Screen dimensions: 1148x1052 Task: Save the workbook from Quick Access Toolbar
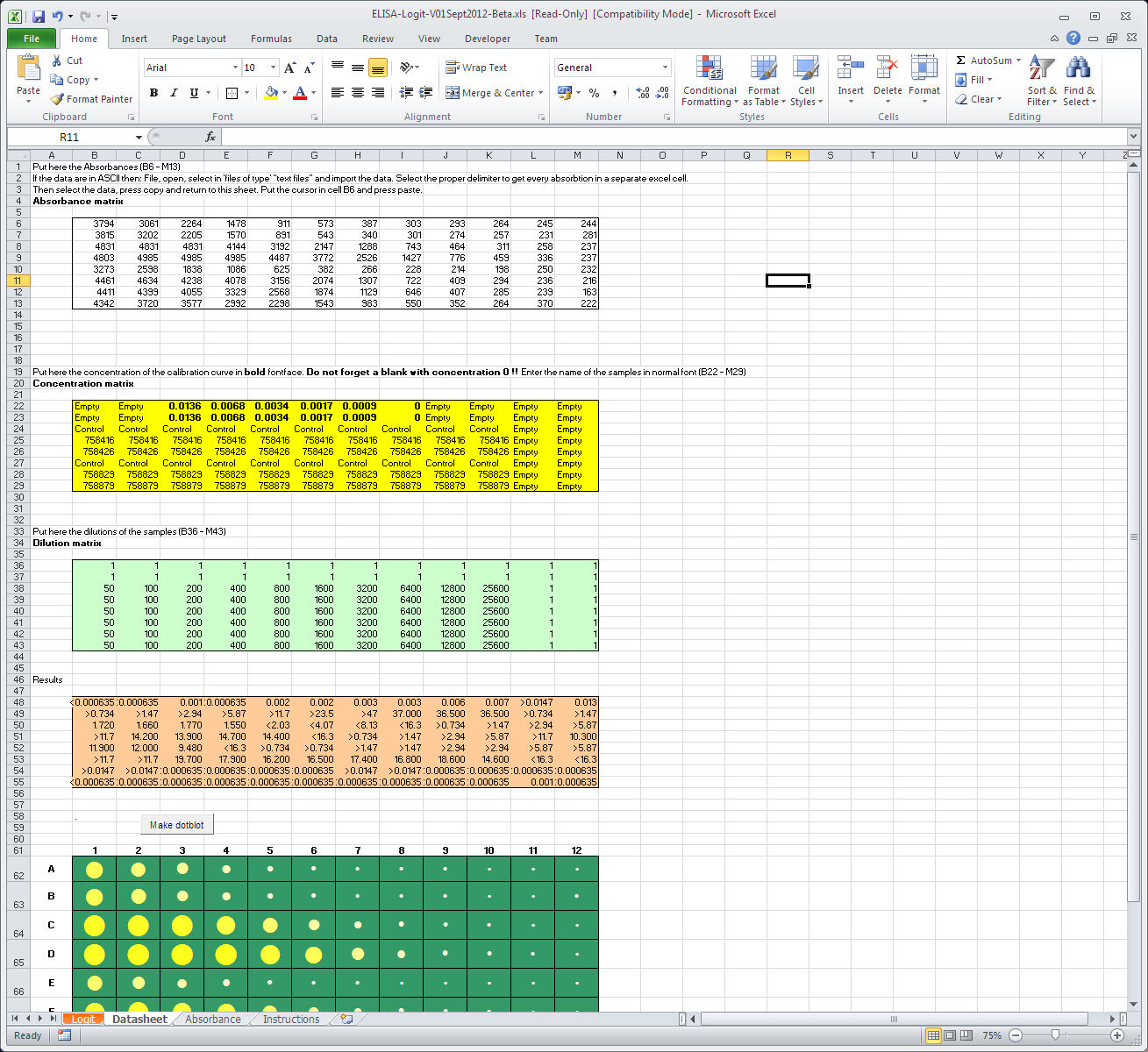[39, 16]
